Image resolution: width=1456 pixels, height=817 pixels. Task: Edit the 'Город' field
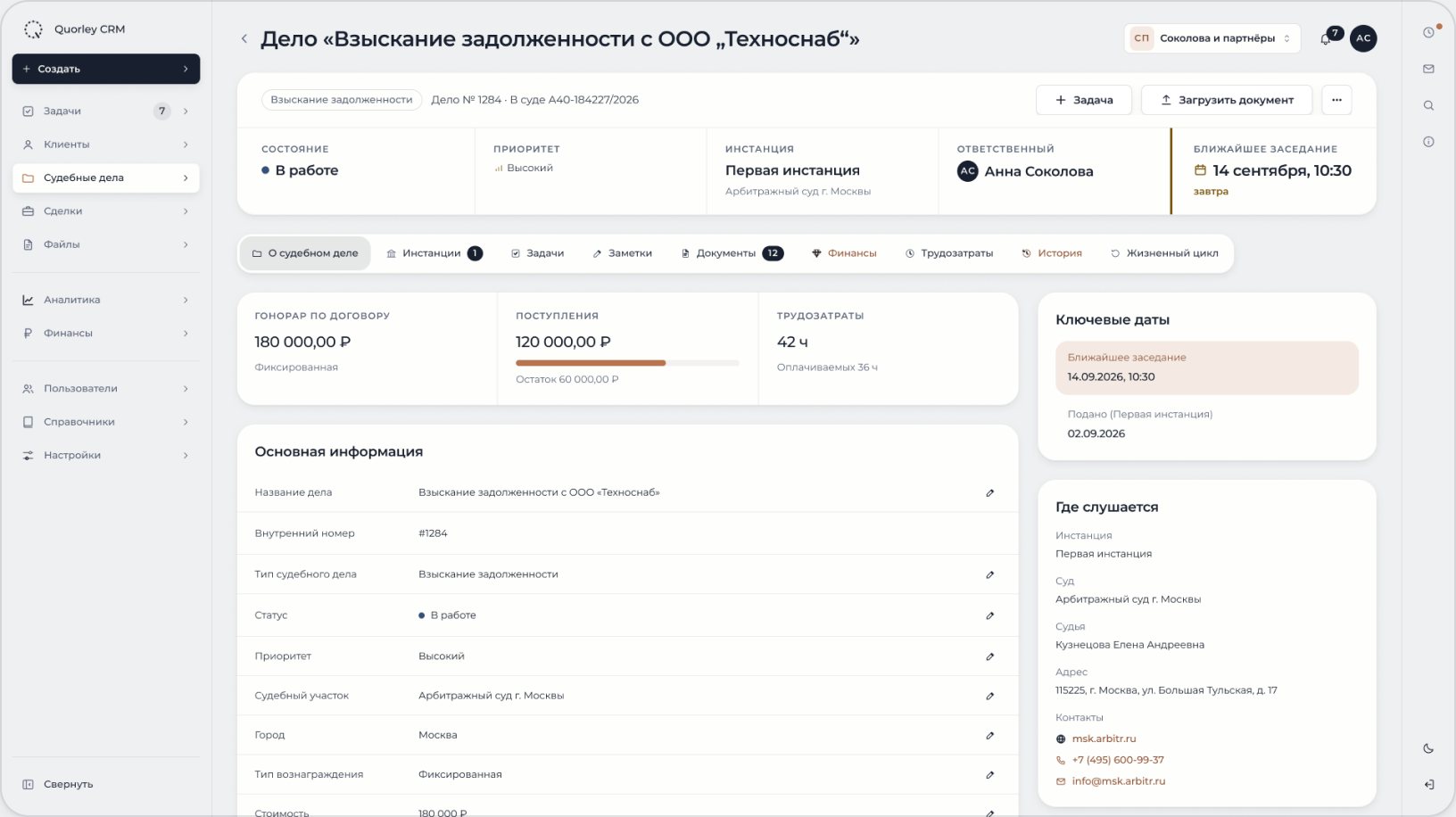(x=989, y=735)
